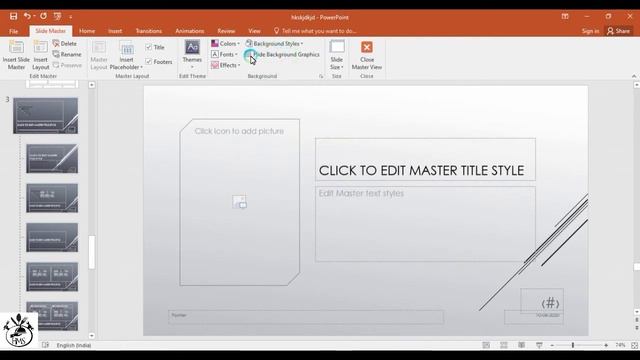640x360 pixels.
Task: Switch to the Home tab
Action: click(x=87, y=31)
